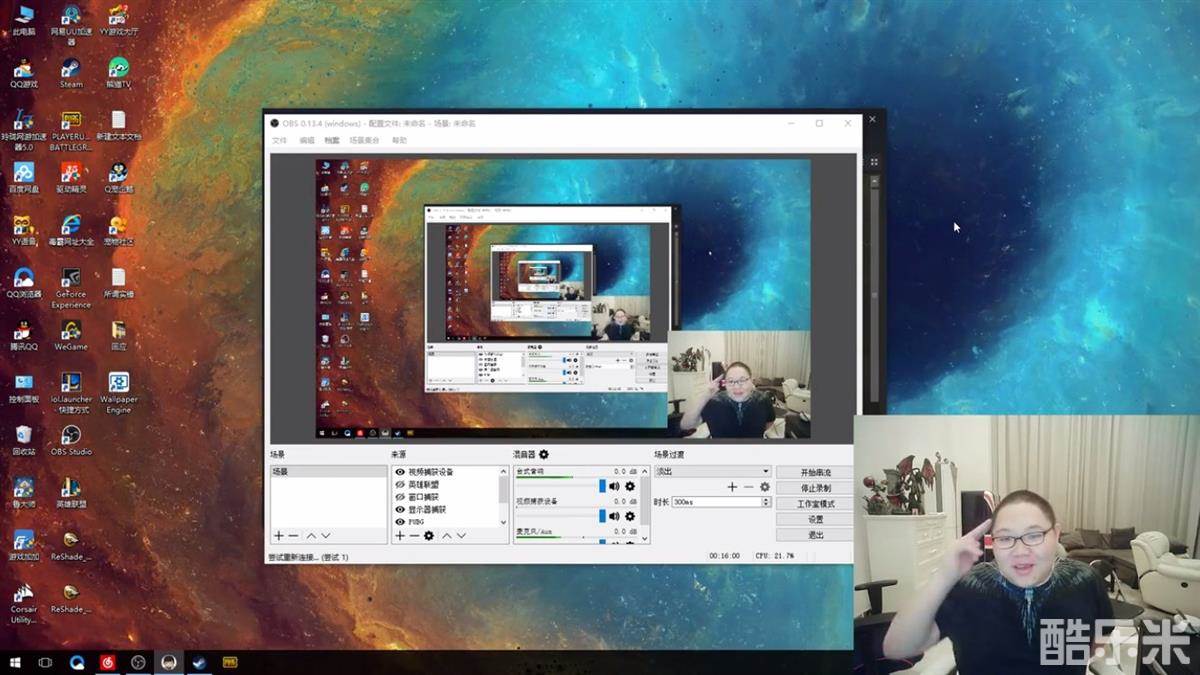Show the 英雄联盟 source via eye icon
Viewport: 1200px width, 675px height.
pos(400,484)
